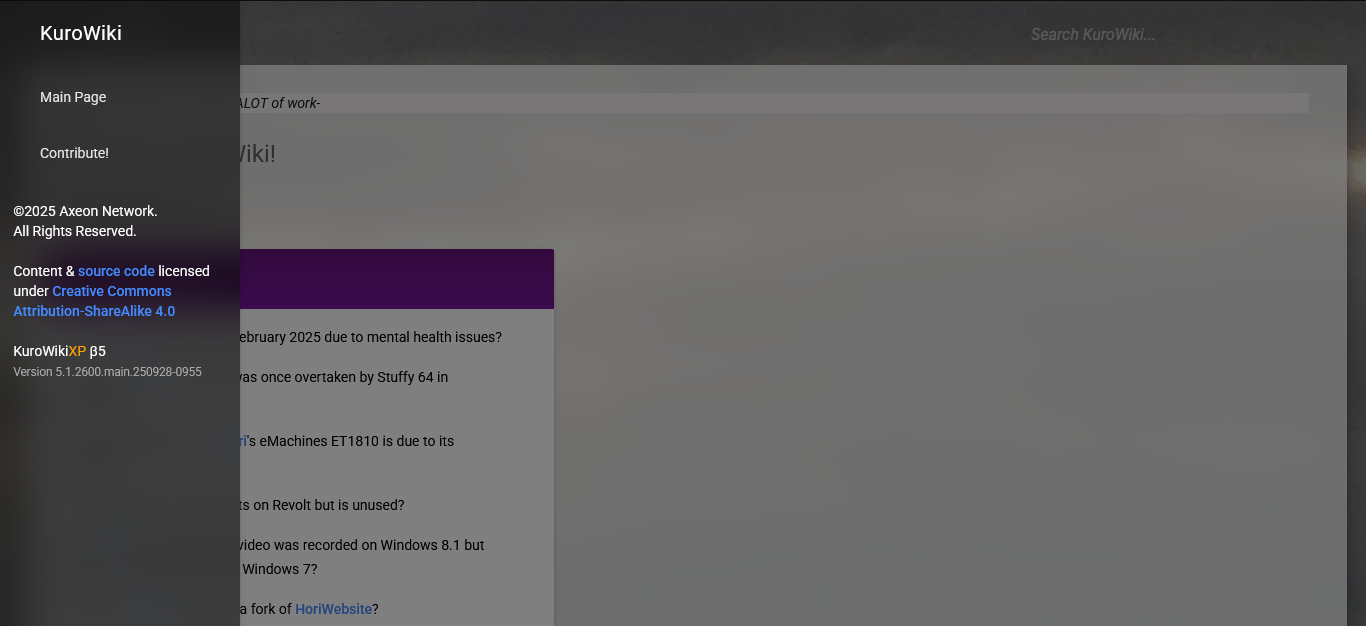The width and height of the screenshot is (1366, 626).
Task: Click the "February 2025" mental health fact
Action: (x=370, y=337)
